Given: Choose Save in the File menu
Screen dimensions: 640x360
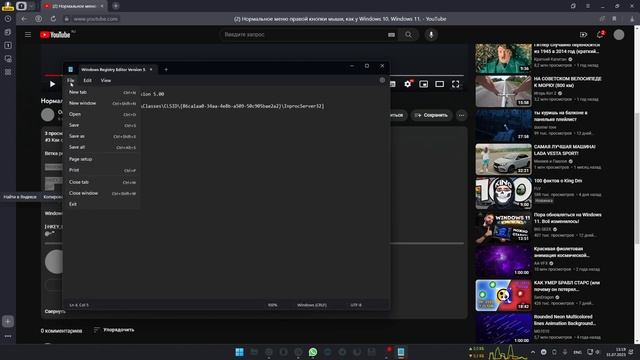Looking at the screenshot, I should pyautogui.click(x=102, y=125).
